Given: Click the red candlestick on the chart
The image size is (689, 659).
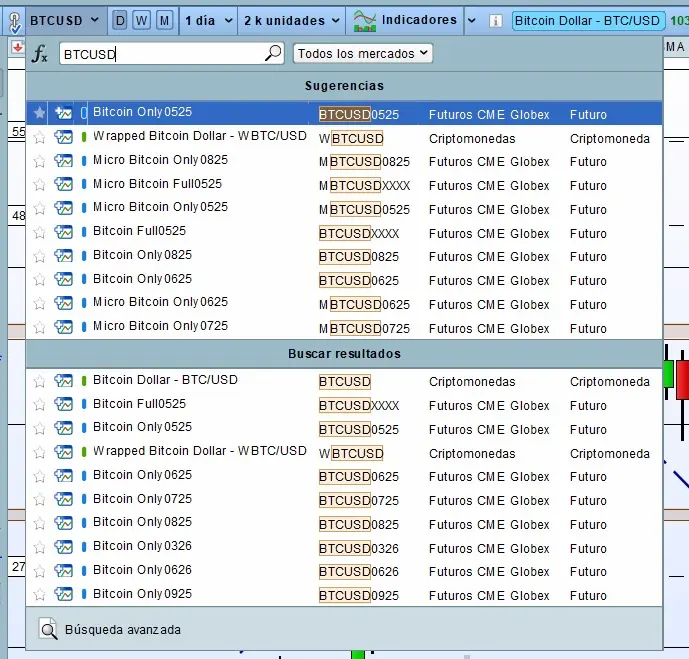Looking at the screenshot, I should pos(682,380).
